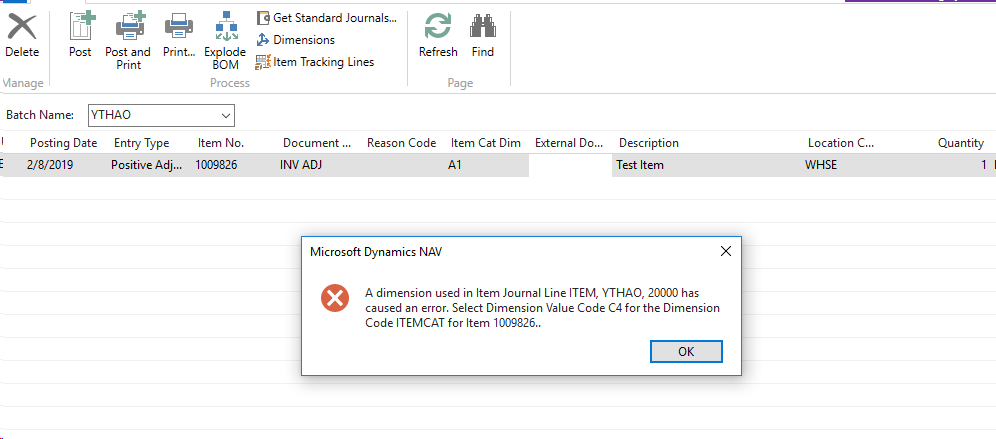Click the empty External Document cell
Screen dimensions: 996x439
point(570,165)
